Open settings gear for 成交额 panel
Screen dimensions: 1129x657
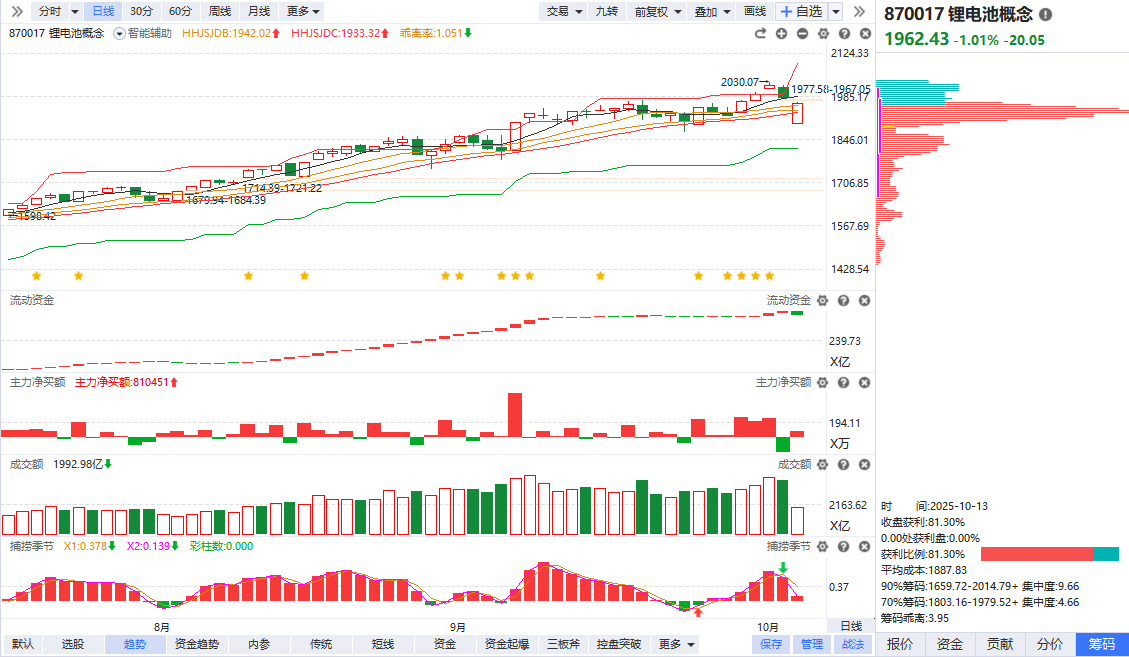(823, 464)
